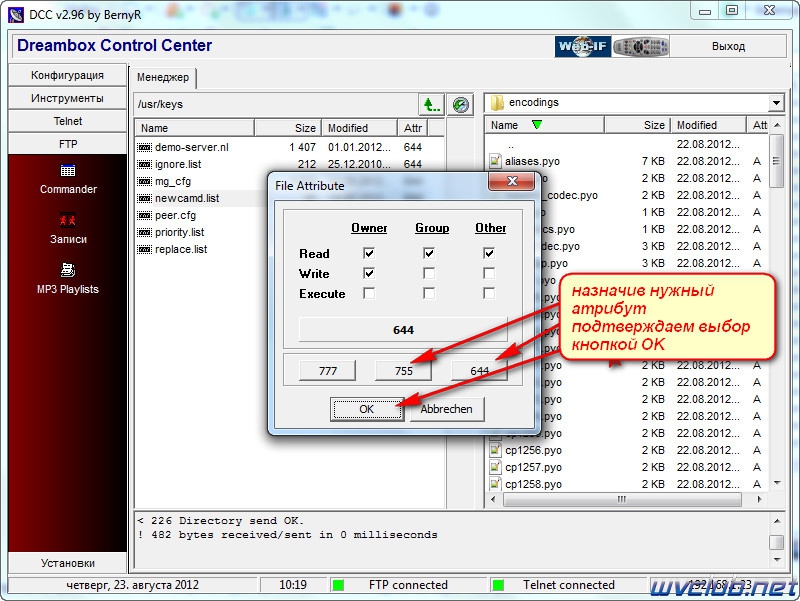Toggle Group Read permission checkbox
The height and width of the screenshot is (601, 800).
[x=429, y=253]
